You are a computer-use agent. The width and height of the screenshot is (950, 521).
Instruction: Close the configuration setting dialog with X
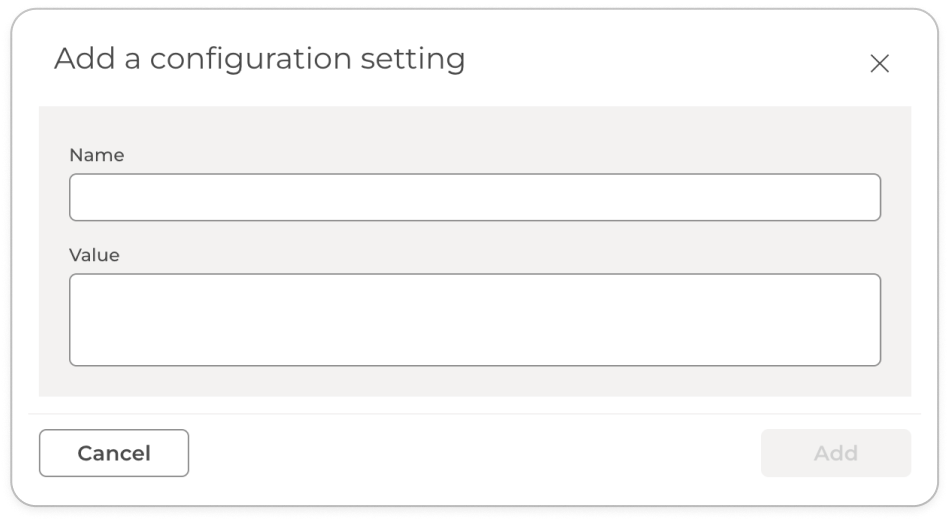(879, 63)
